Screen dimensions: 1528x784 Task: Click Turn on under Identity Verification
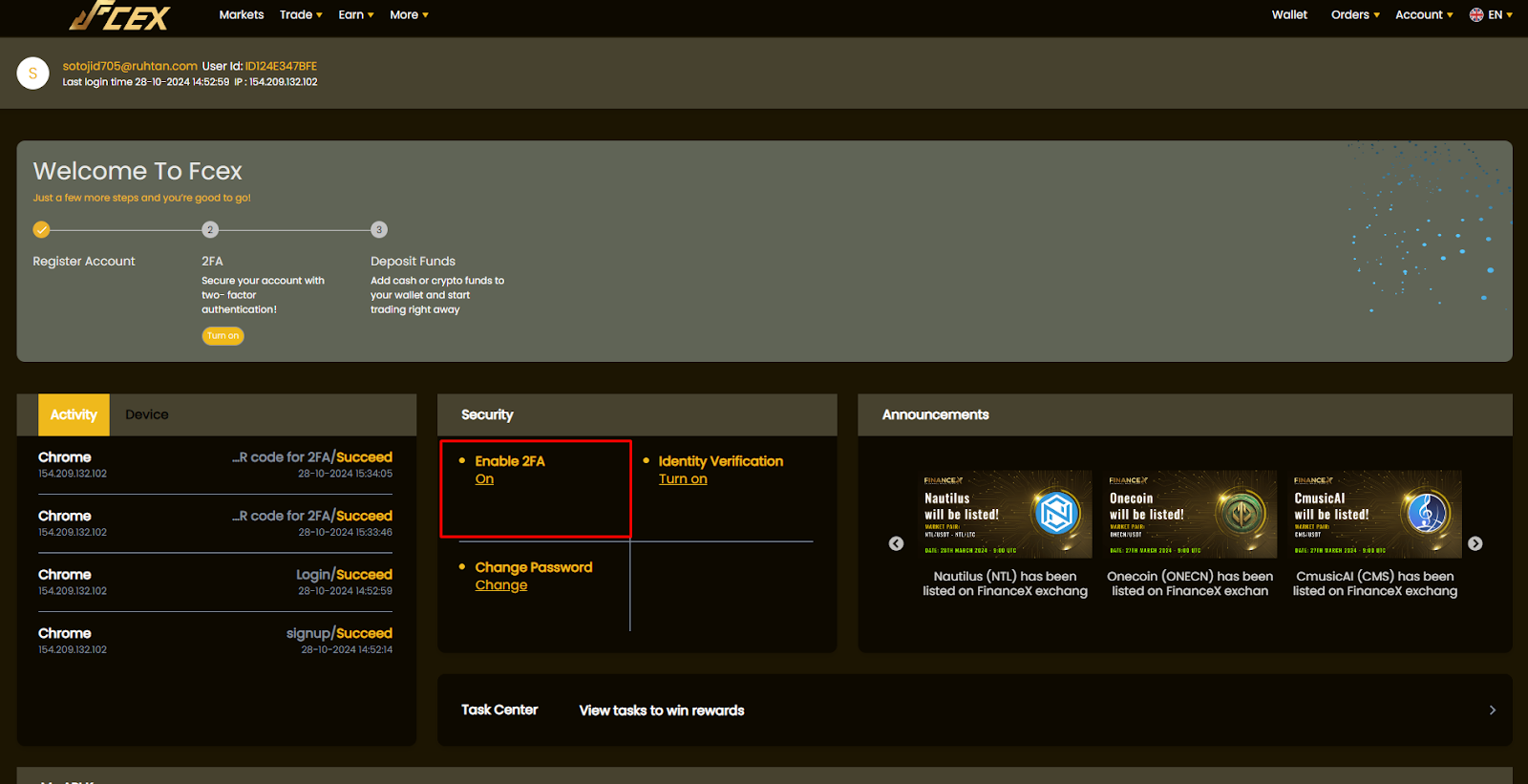click(683, 479)
